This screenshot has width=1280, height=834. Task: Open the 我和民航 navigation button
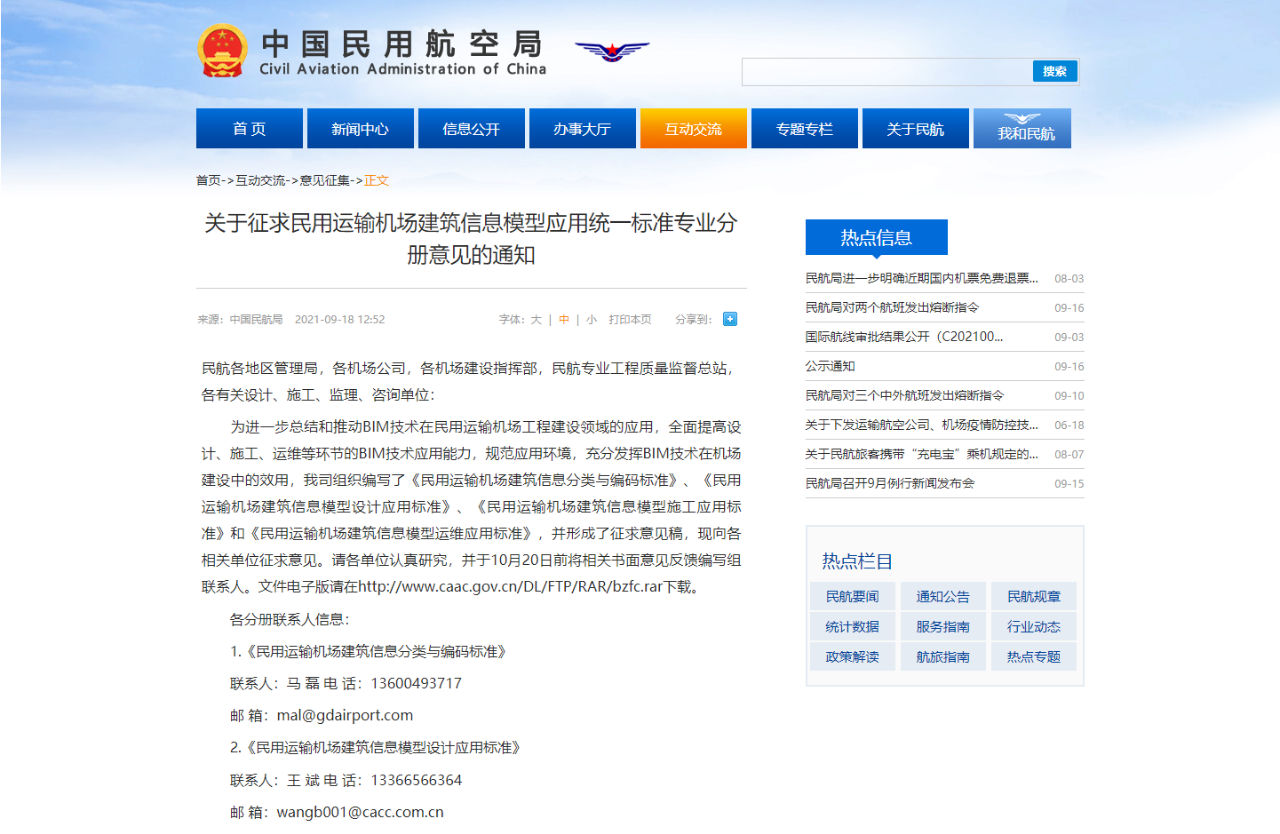coord(1022,129)
